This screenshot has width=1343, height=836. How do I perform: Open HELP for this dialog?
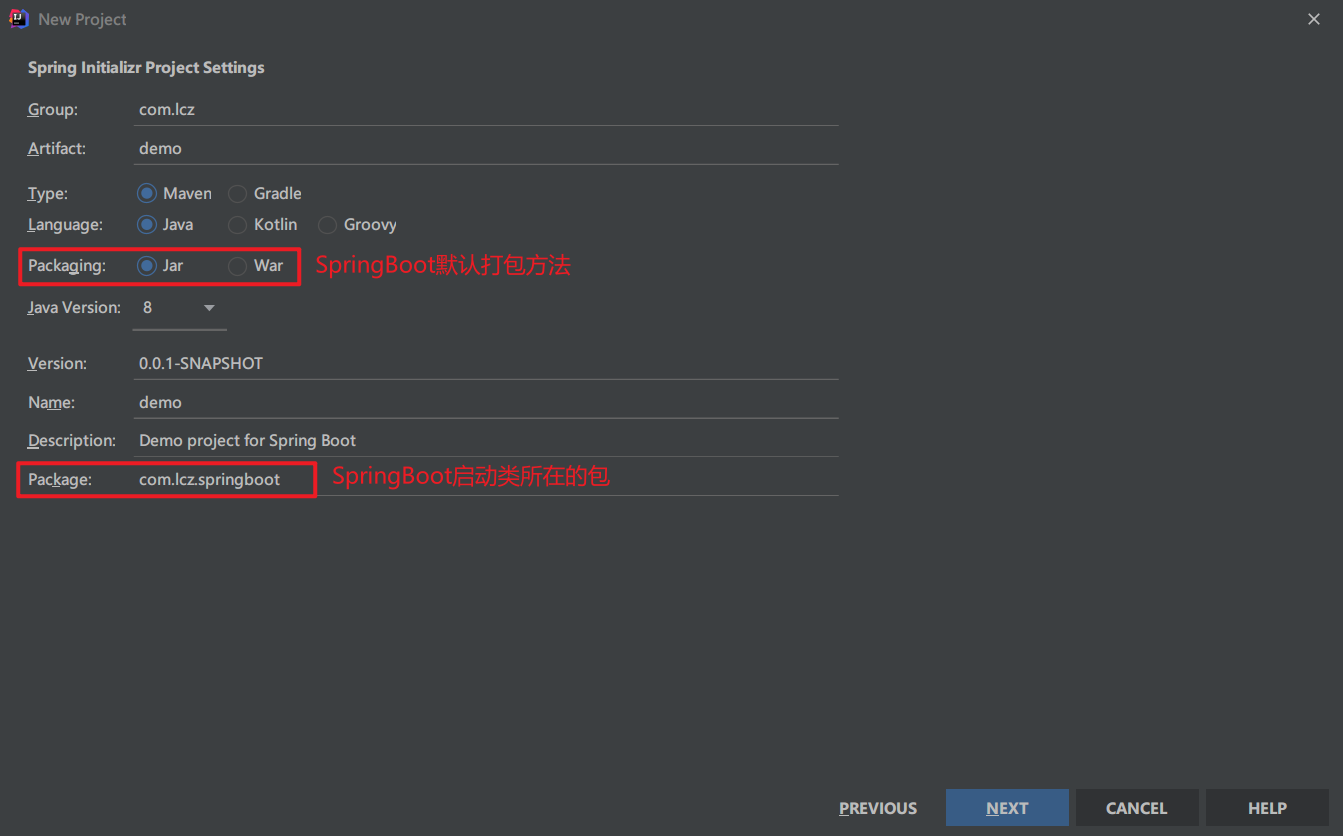(x=1267, y=808)
